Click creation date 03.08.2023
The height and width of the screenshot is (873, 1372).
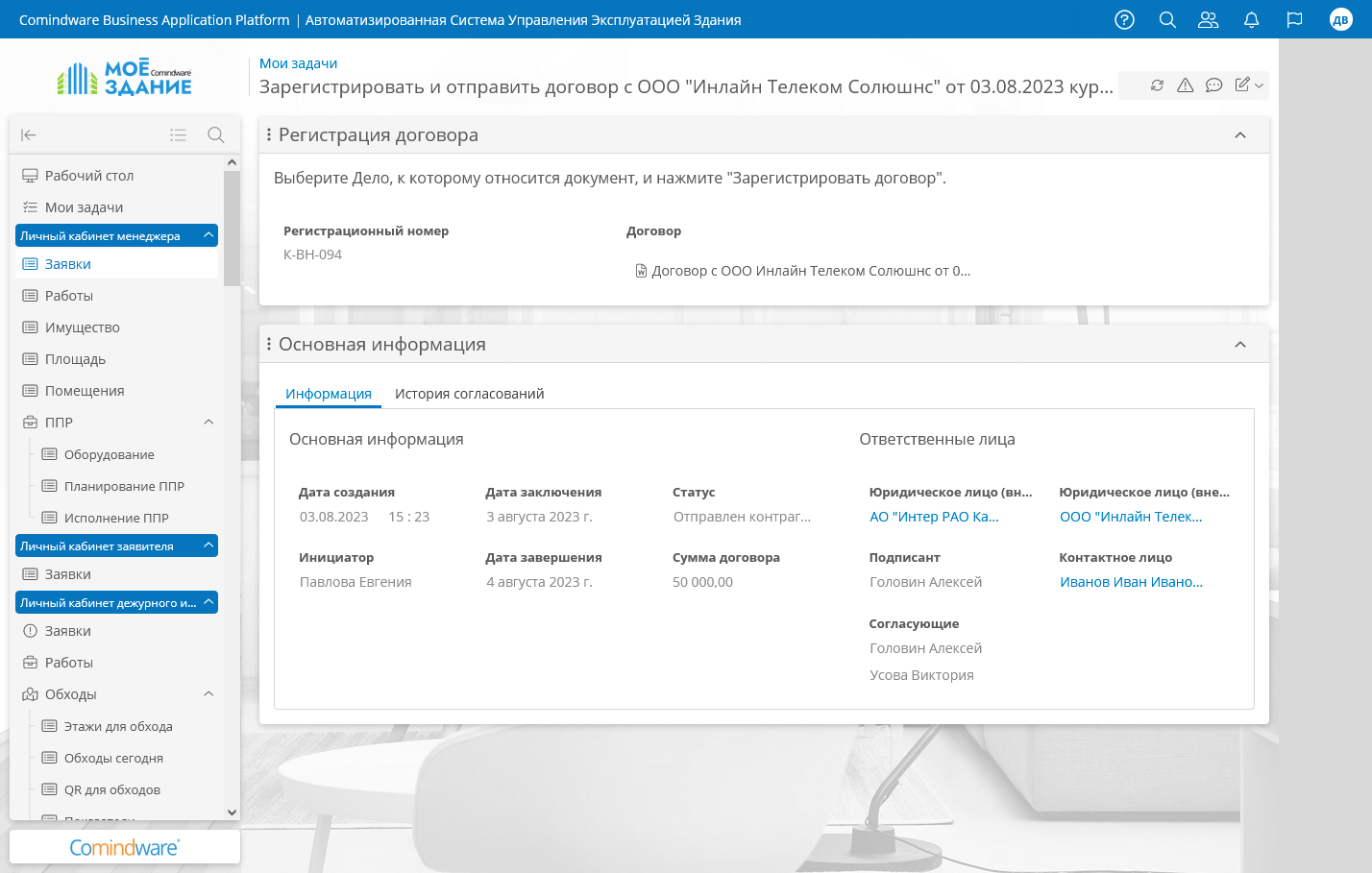[333, 517]
